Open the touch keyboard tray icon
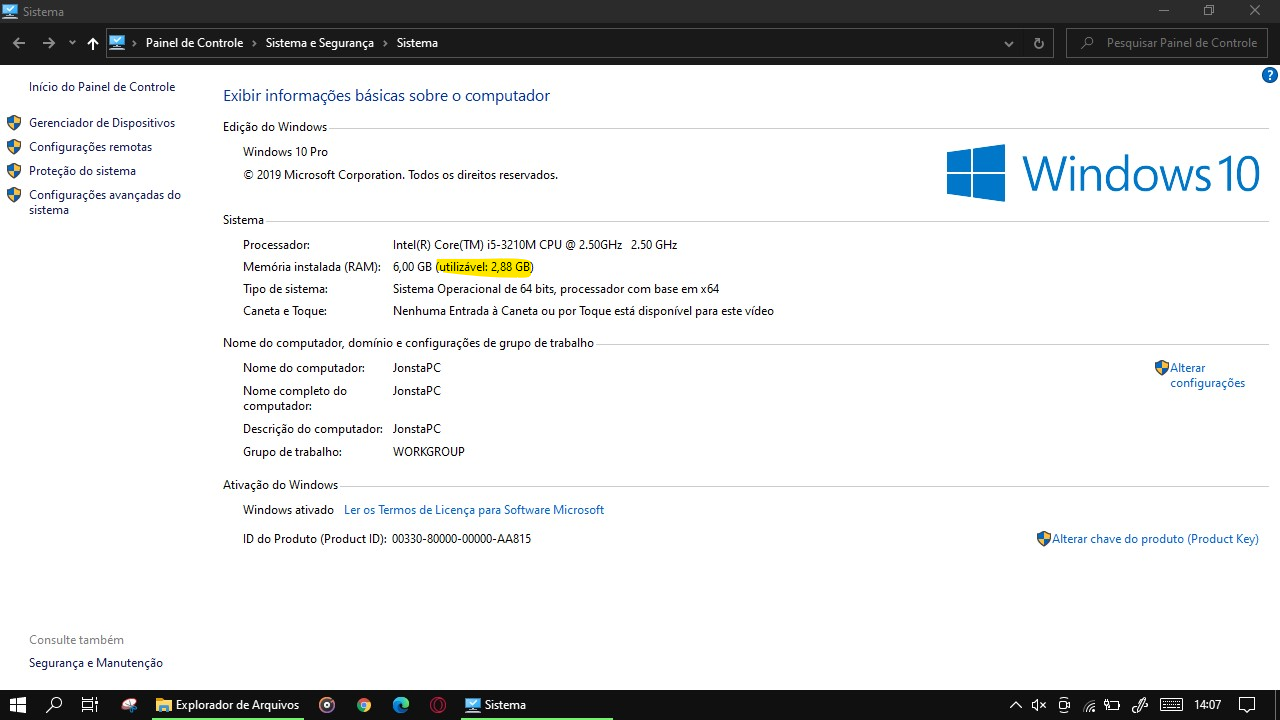 point(1171,705)
